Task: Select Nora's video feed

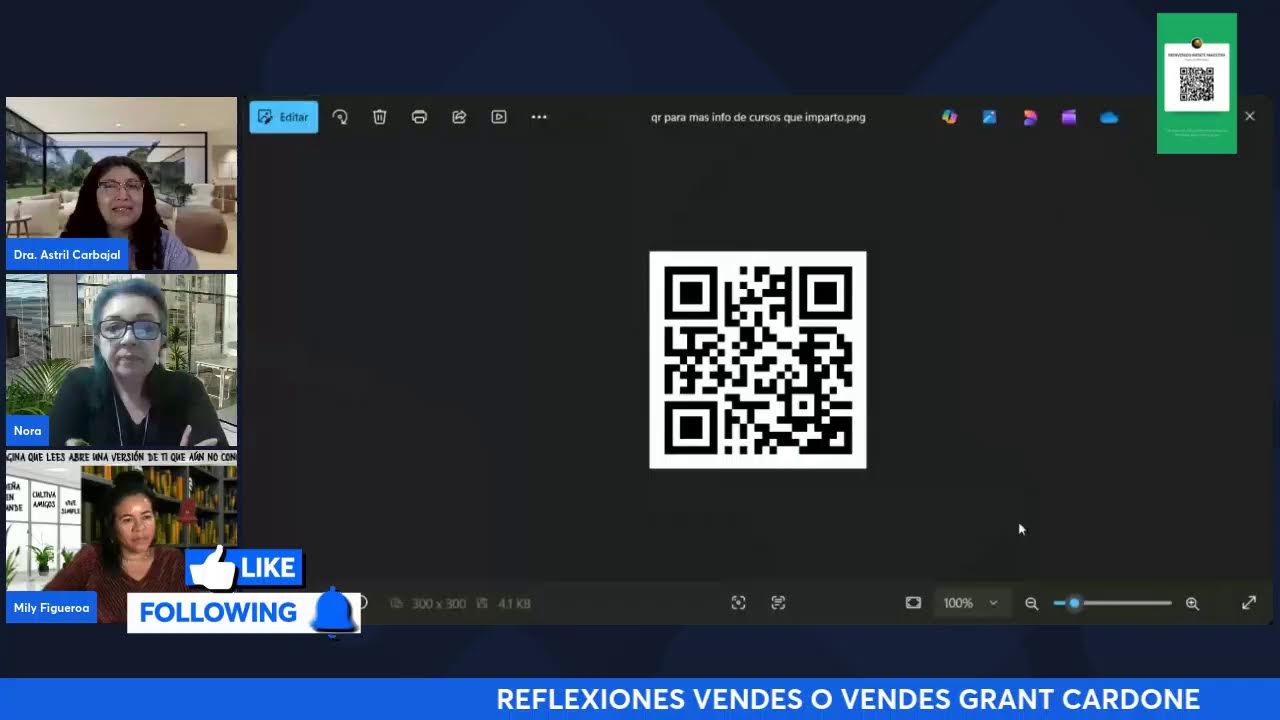Action: (121, 360)
